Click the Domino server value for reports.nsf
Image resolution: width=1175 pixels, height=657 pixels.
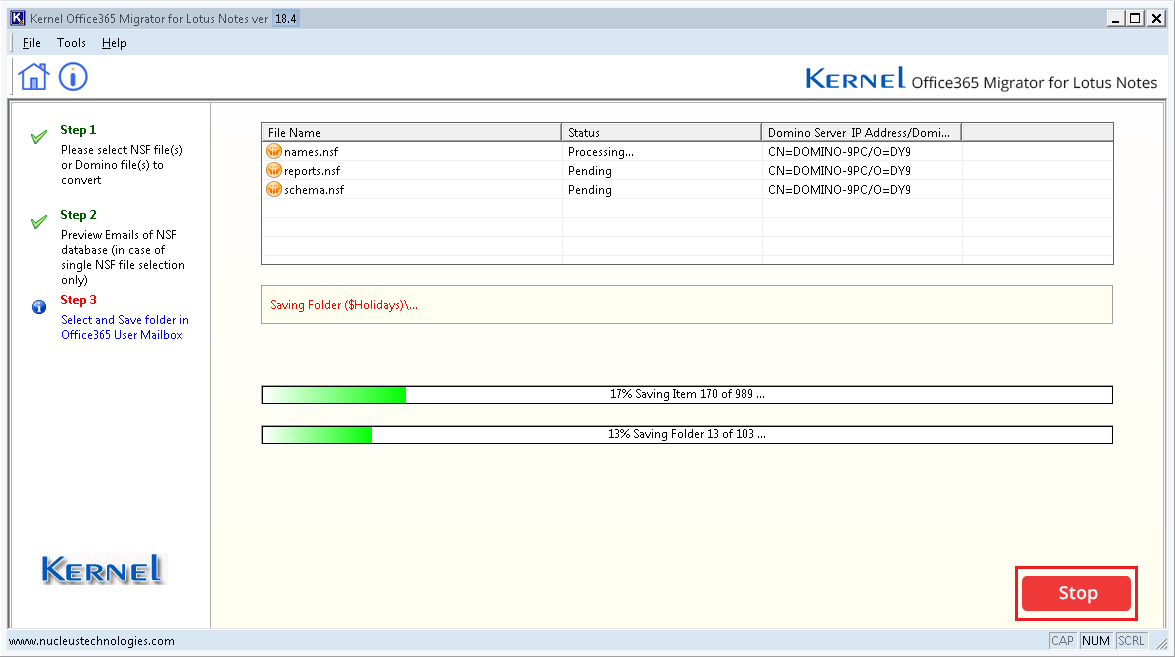[839, 171]
